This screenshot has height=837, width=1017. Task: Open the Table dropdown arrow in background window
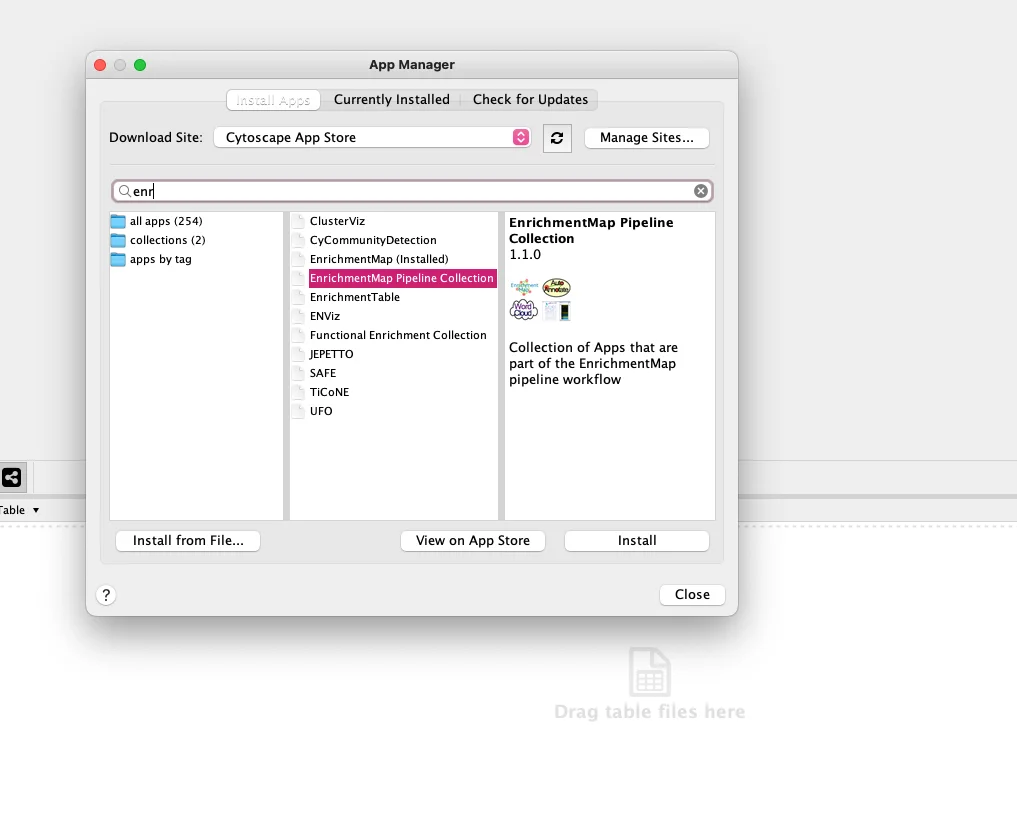click(x=36, y=510)
